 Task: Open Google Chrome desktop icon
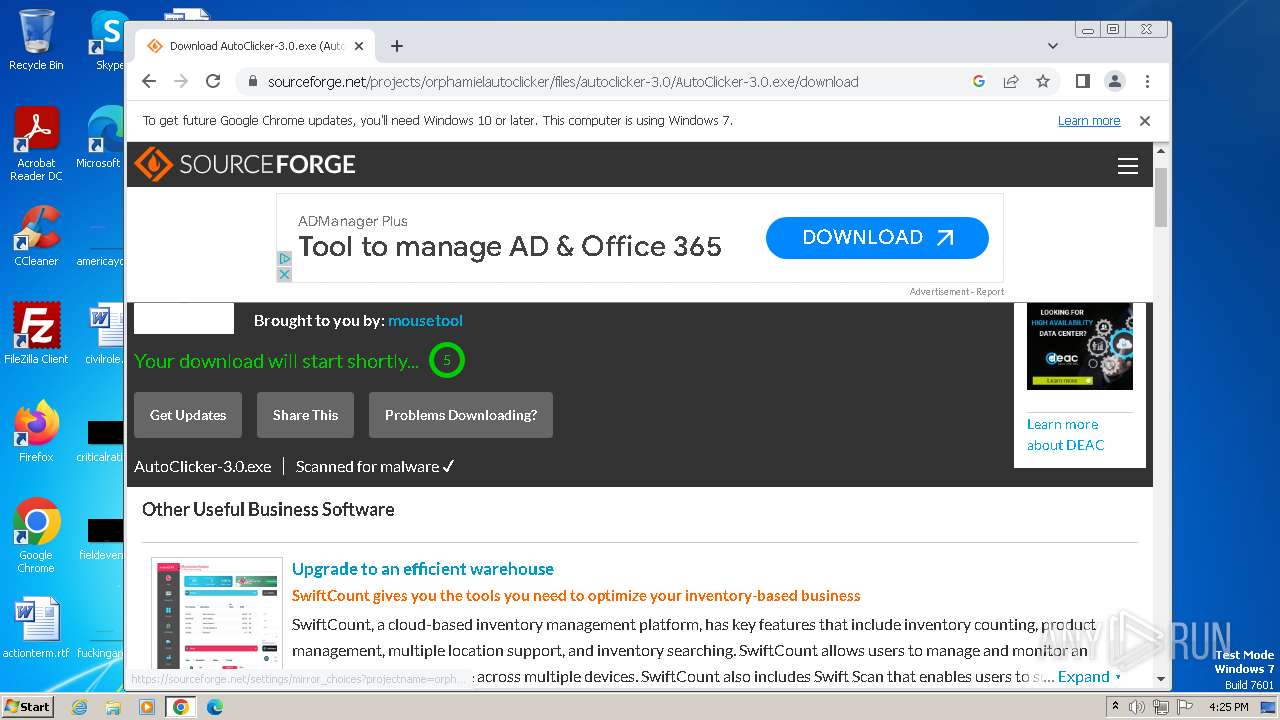(x=36, y=536)
